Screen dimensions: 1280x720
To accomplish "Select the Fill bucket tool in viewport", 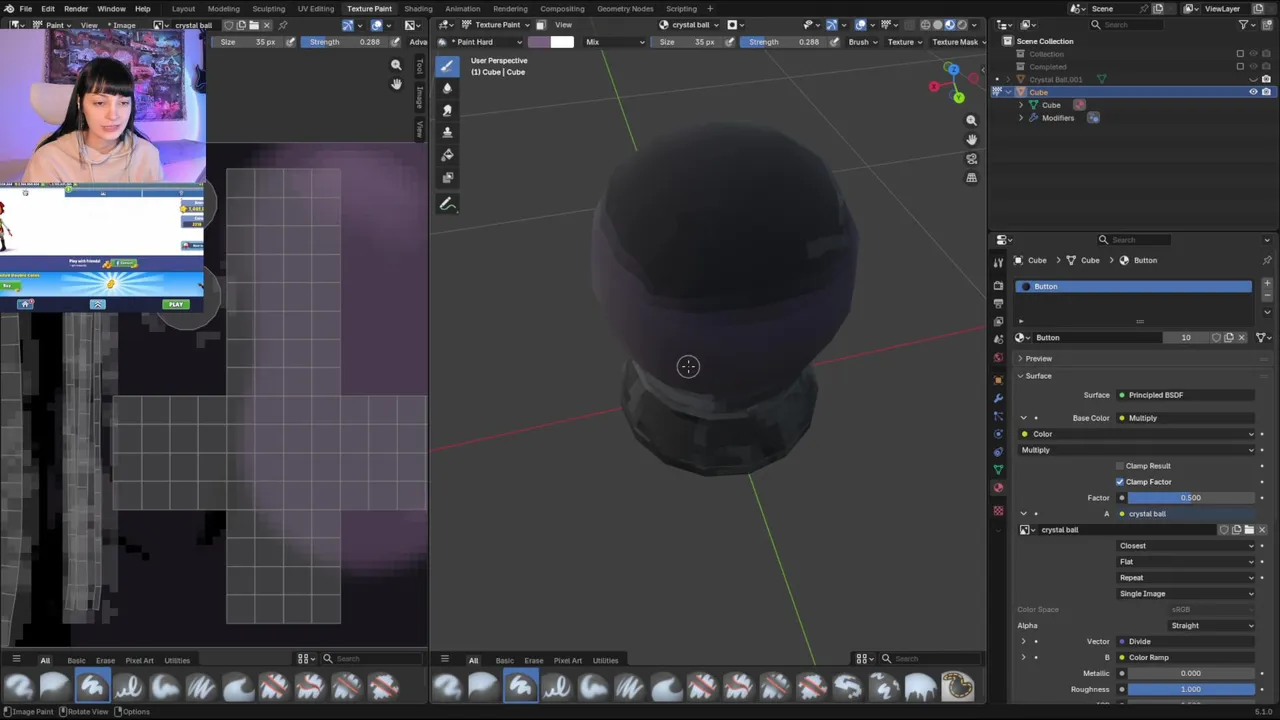I will point(447,155).
